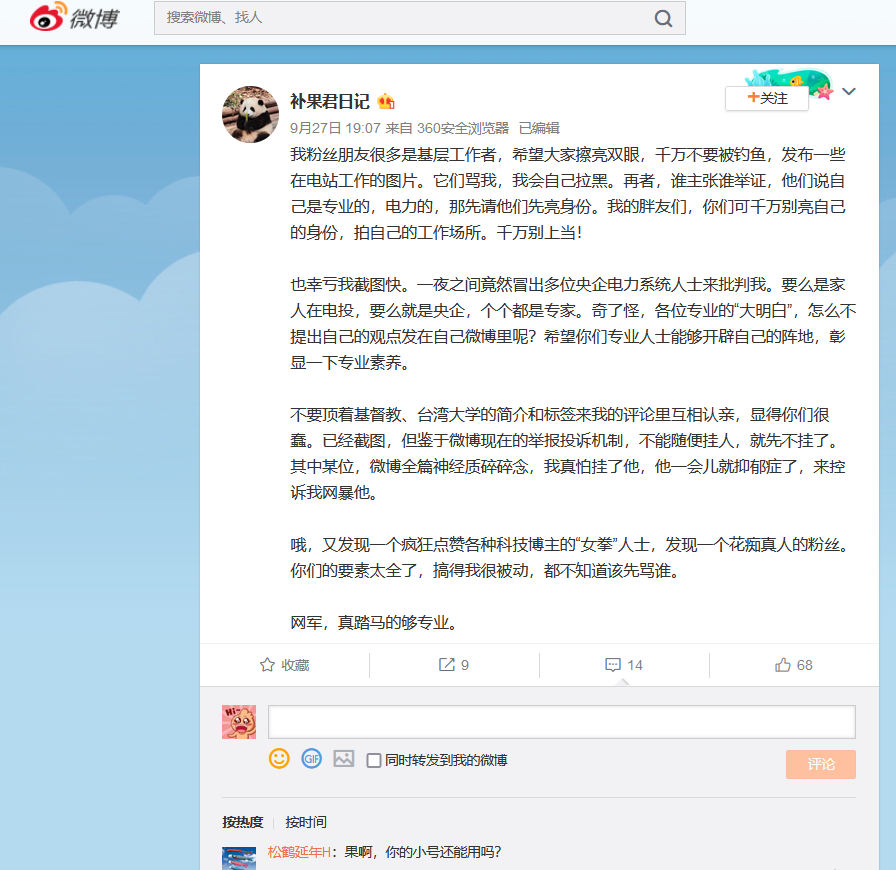Click comment text 果啊，你的小号还能用吗?
The width and height of the screenshot is (896, 870).
point(423,852)
